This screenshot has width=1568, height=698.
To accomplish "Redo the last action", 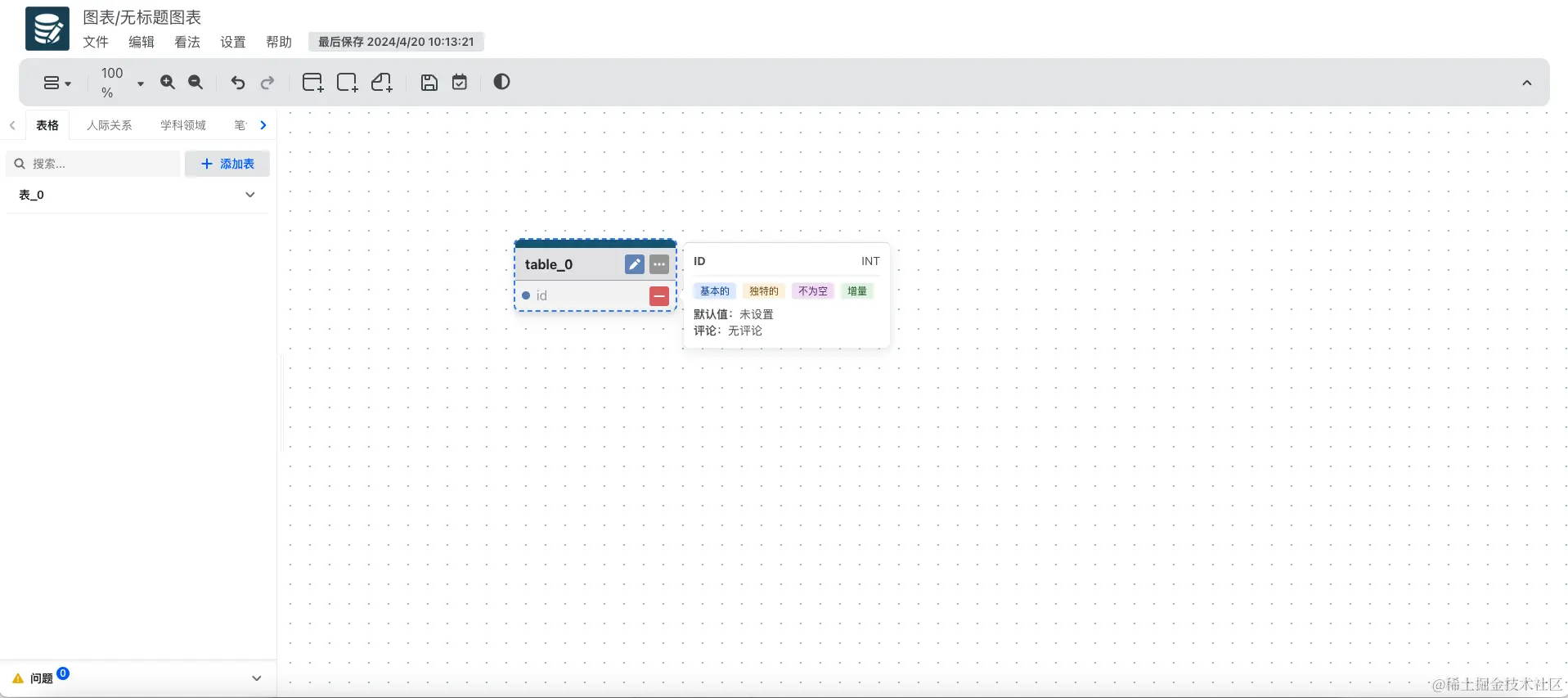I will pos(267,83).
